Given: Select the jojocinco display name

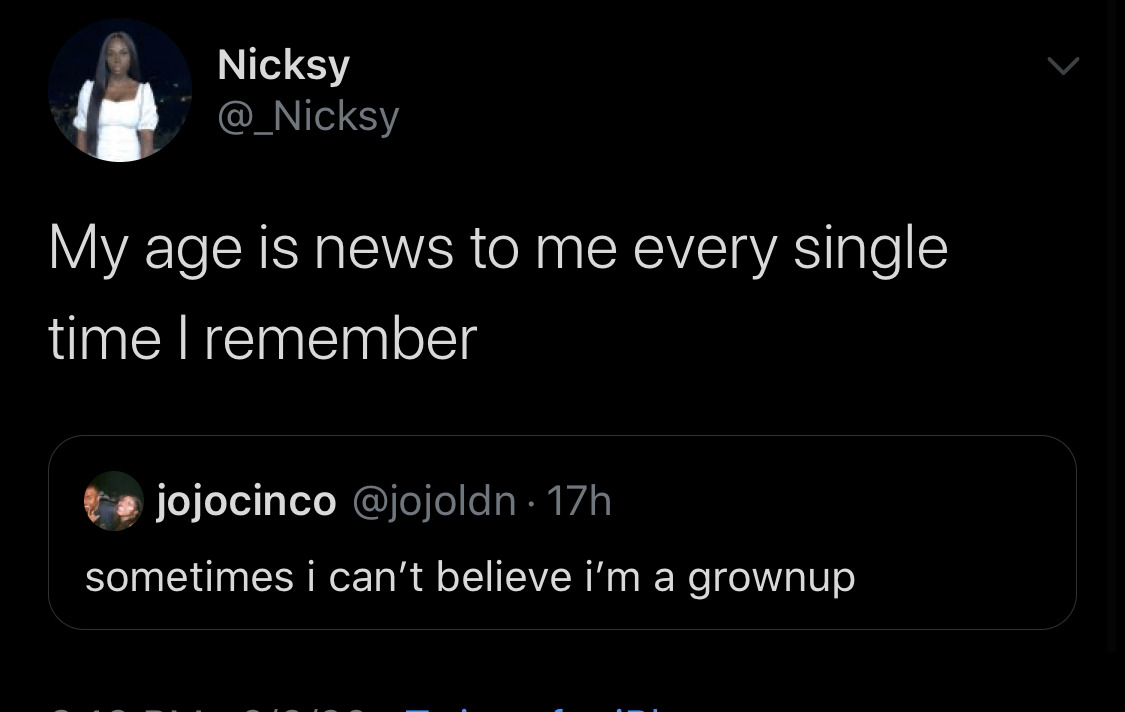Looking at the screenshot, I should 246,501.
